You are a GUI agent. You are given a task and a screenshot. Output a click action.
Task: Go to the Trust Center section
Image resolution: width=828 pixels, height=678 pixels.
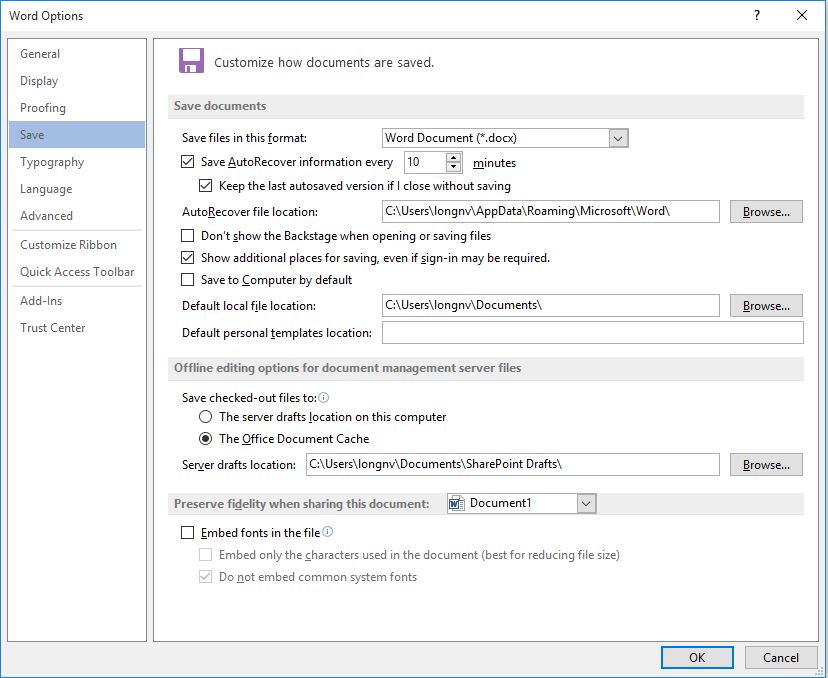click(53, 328)
